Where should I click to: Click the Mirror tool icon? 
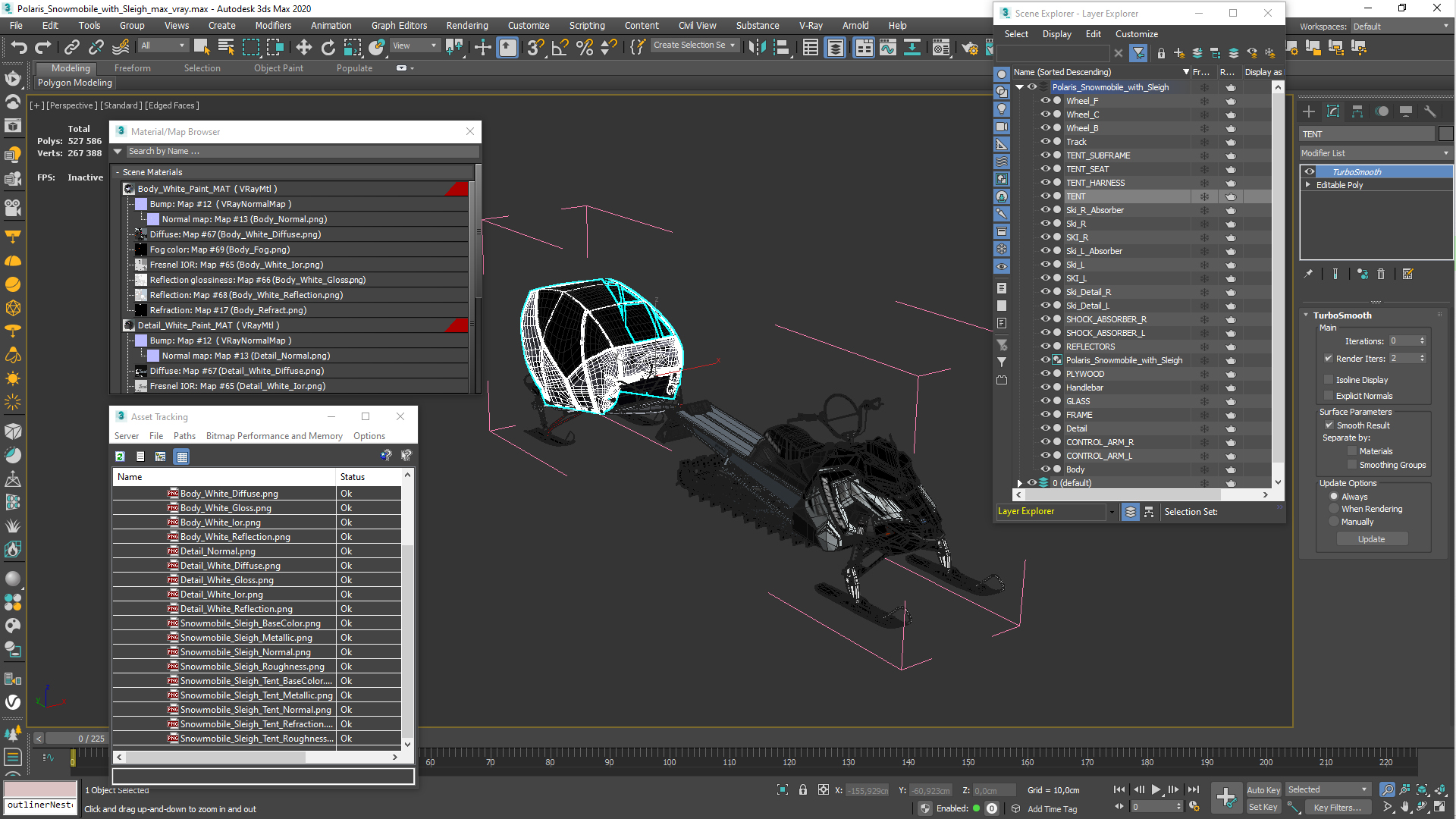tap(756, 47)
